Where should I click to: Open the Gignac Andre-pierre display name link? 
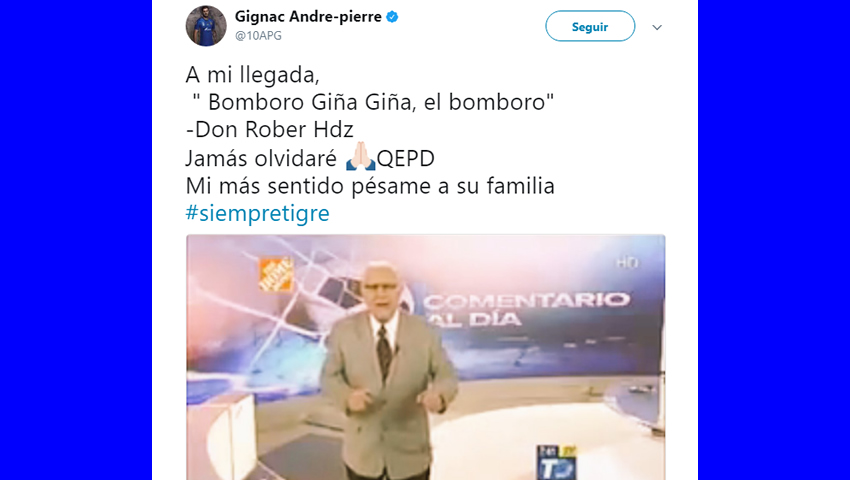click(308, 17)
